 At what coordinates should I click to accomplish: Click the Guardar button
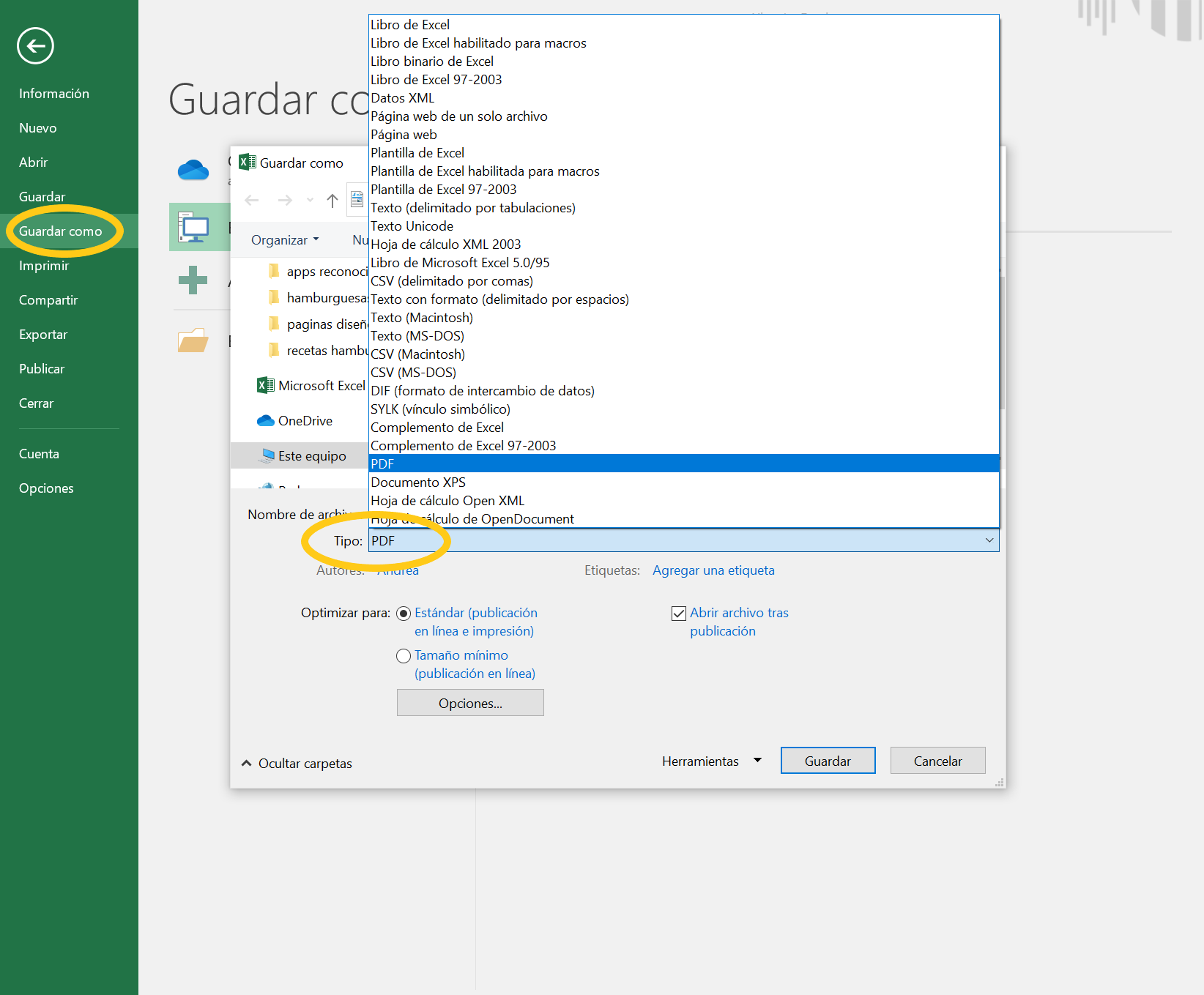828,761
